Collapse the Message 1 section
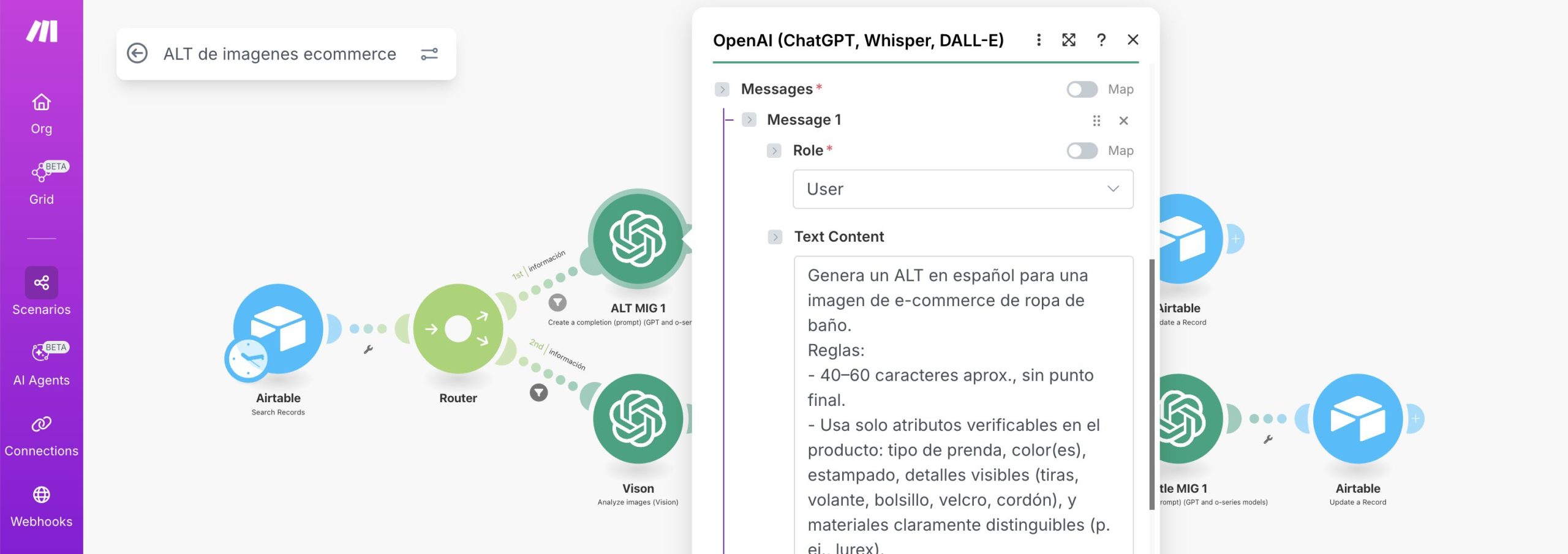 pyautogui.click(x=749, y=120)
